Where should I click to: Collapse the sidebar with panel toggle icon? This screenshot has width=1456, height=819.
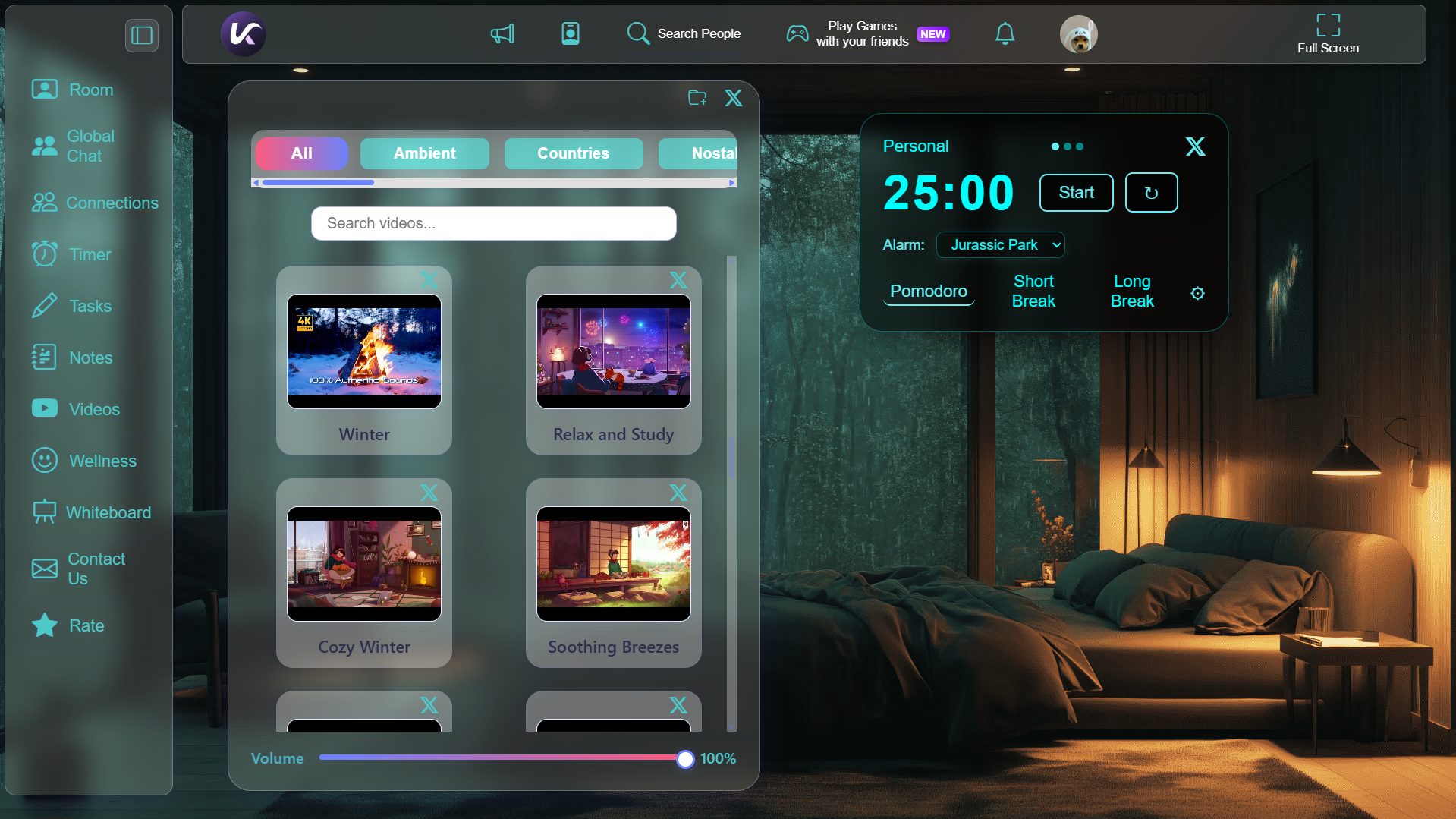pyautogui.click(x=142, y=36)
